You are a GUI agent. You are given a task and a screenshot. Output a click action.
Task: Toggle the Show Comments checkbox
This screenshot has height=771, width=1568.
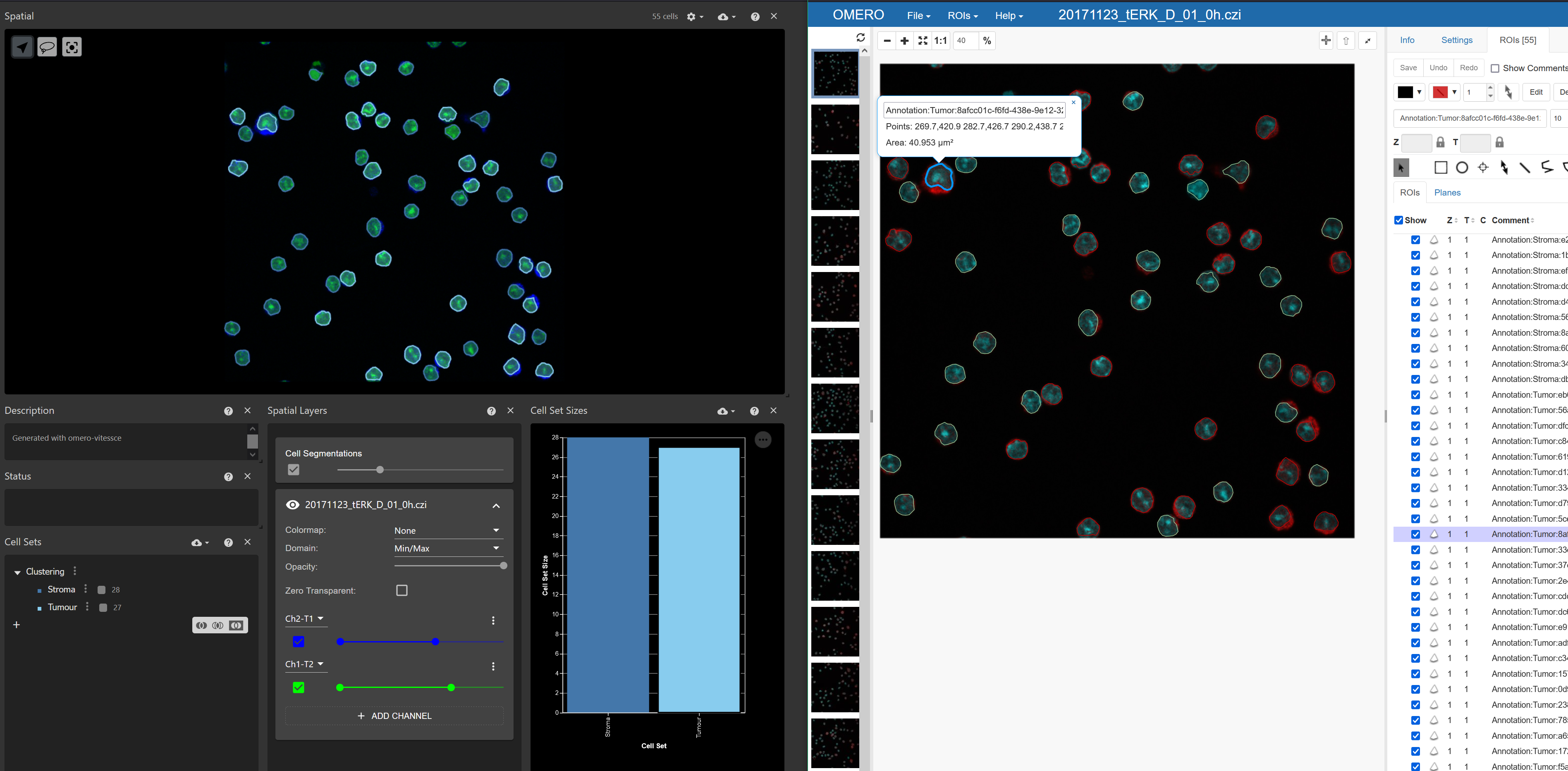(1495, 68)
